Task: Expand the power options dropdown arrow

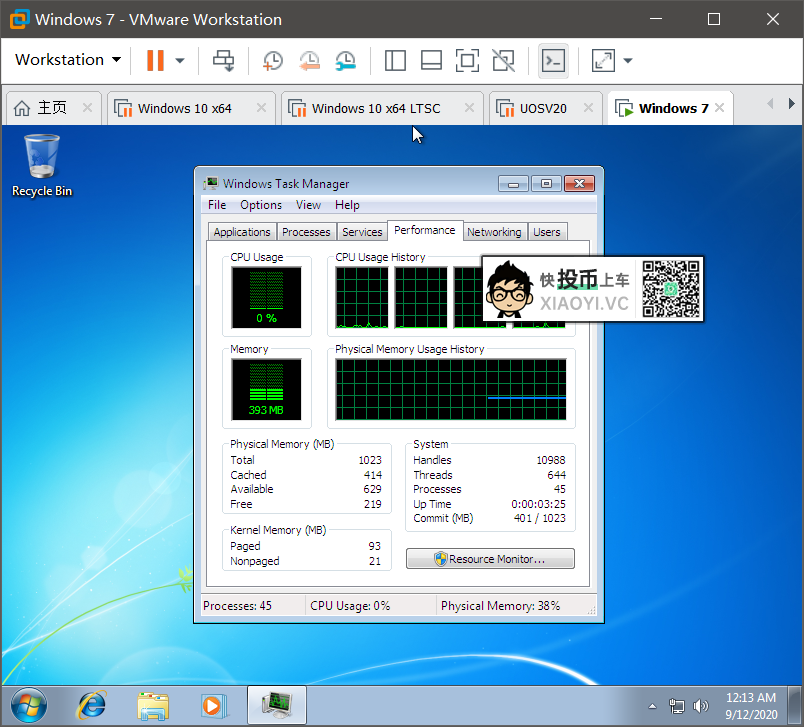Action: pyautogui.click(x=180, y=60)
